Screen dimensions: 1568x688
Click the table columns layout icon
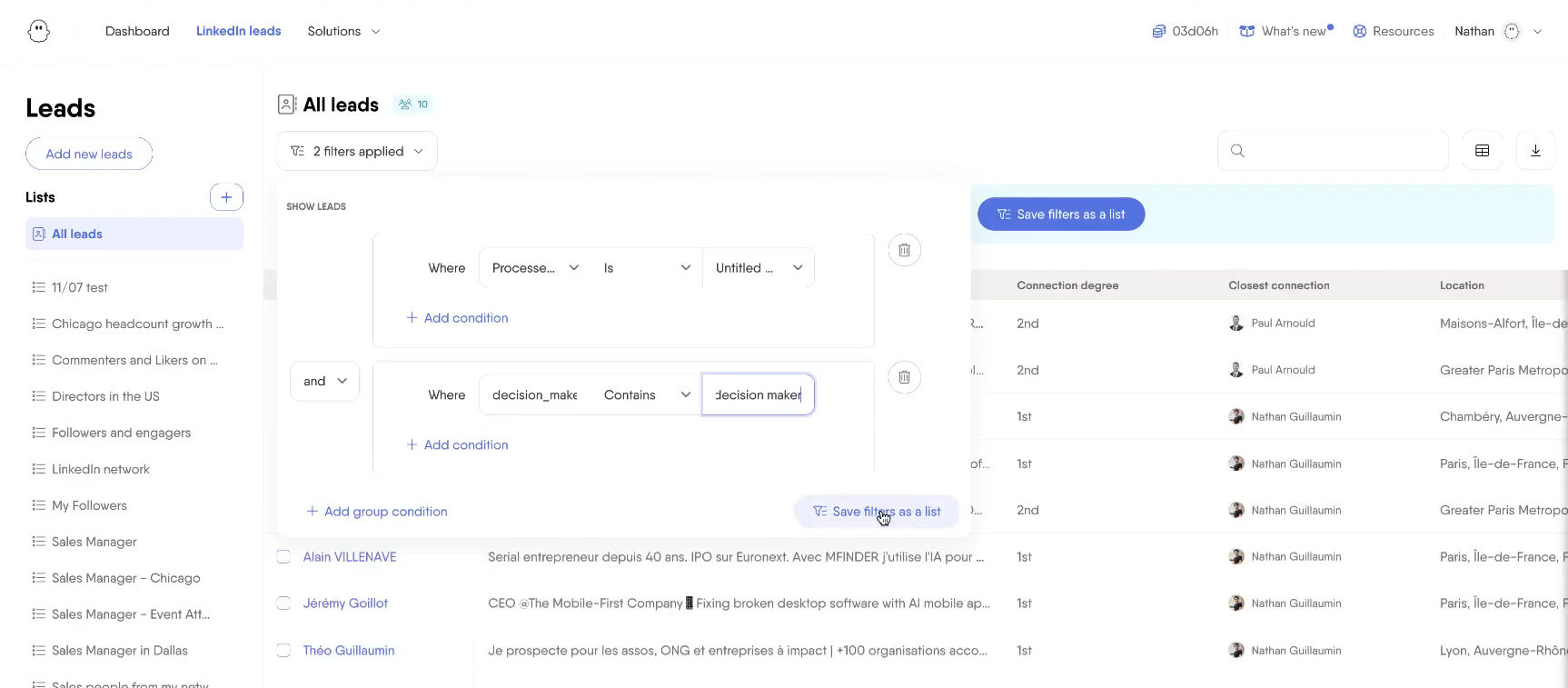(1482, 151)
